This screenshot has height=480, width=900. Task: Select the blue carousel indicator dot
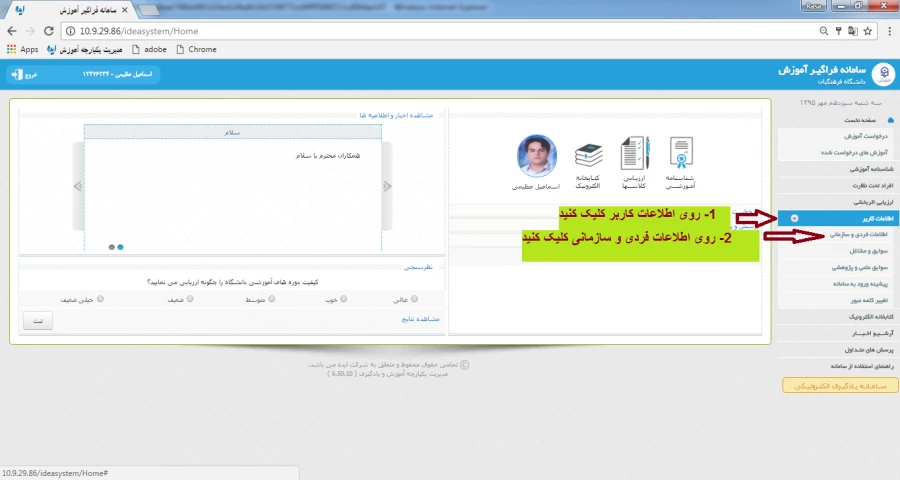(x=121, y=247)
